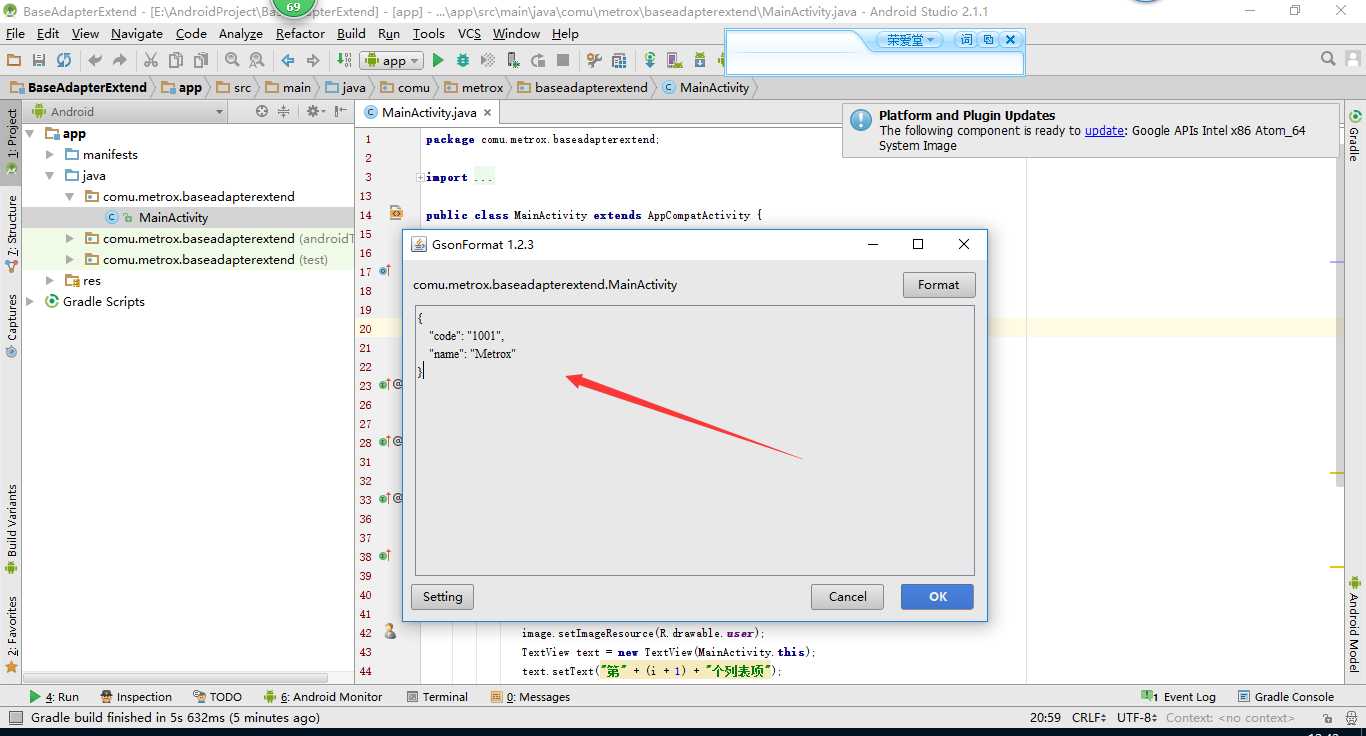
Task: Click the Find magnifier toolbar icon
Action: [232, 60]
